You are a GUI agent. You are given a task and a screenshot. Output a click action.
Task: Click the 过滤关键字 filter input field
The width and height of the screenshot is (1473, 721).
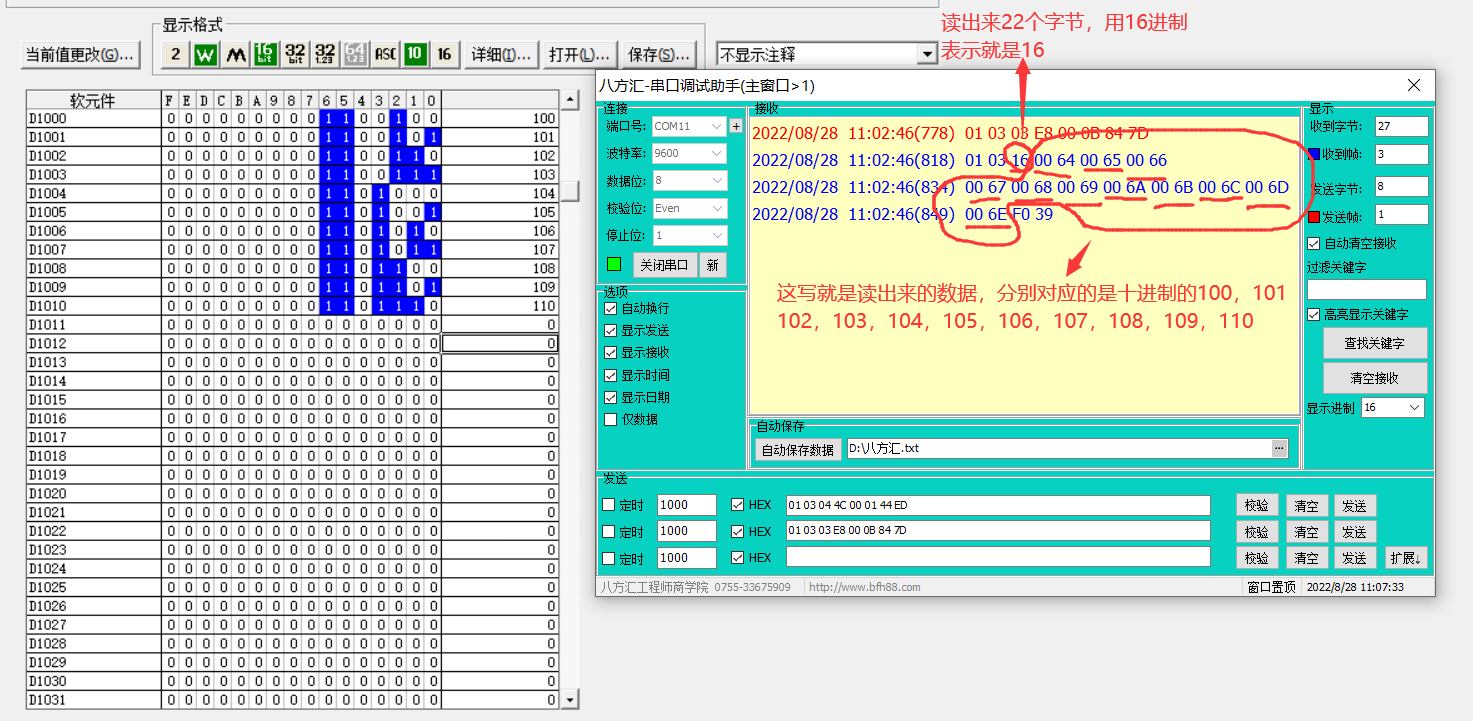1366,289
